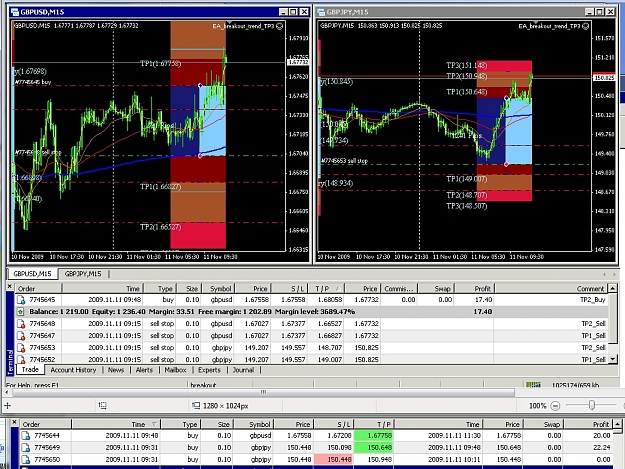Click the crosshair cursor position icon
This screenshot has height=469, width=625.
click(8, 406)
